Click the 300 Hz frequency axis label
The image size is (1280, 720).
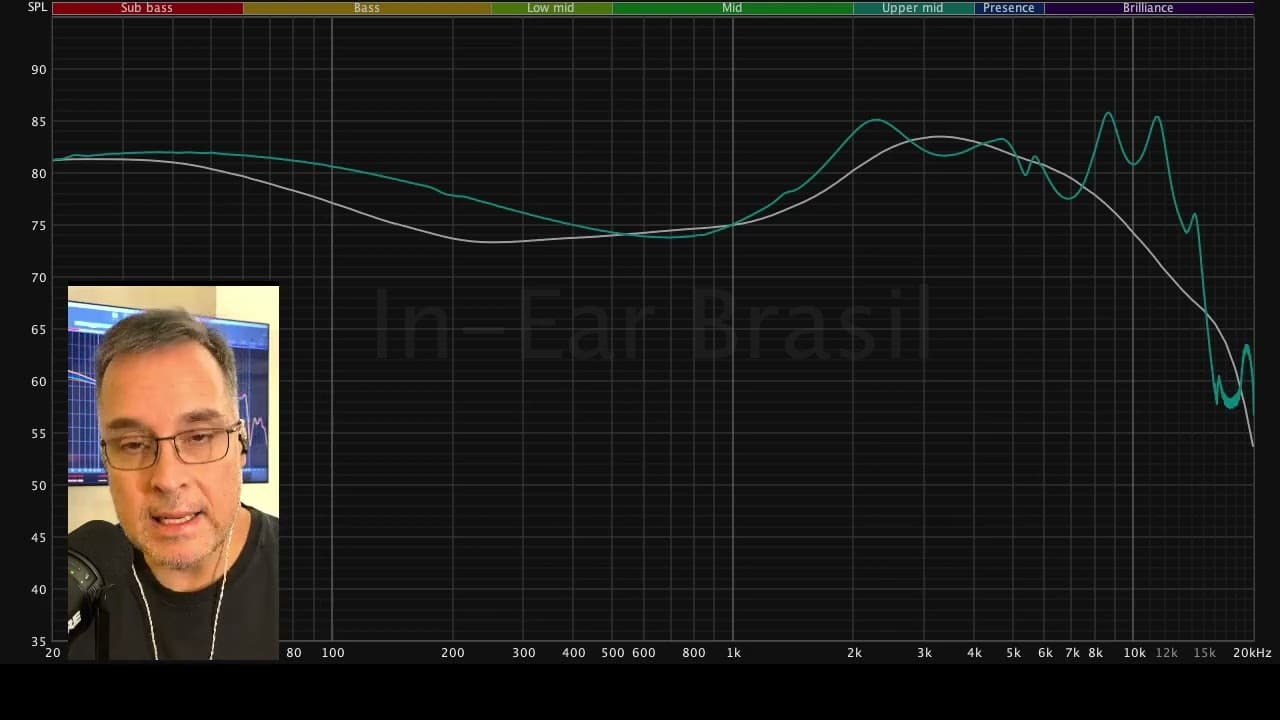tap(524, 653)
